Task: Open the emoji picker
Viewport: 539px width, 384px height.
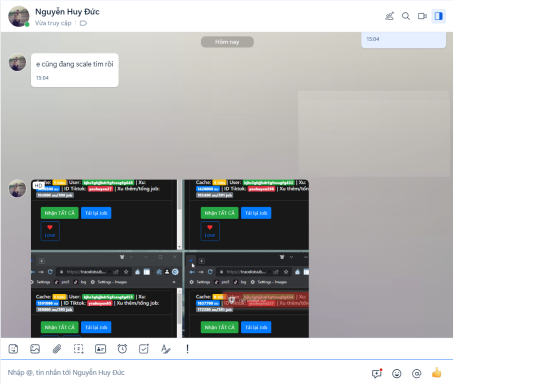Action: tap(397, 373)
